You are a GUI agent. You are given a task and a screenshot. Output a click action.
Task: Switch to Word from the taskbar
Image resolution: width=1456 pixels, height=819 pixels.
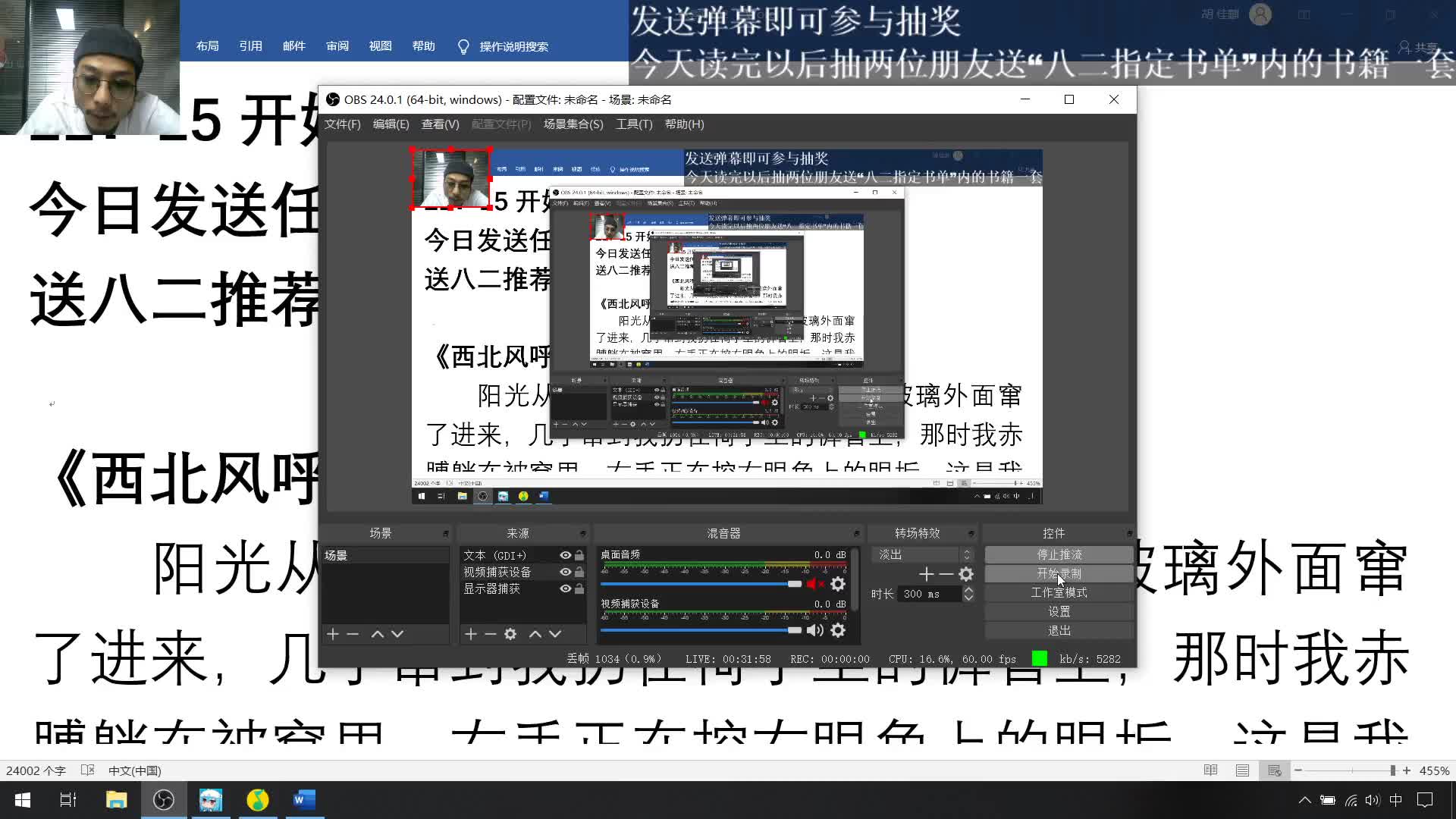[304, 800]
